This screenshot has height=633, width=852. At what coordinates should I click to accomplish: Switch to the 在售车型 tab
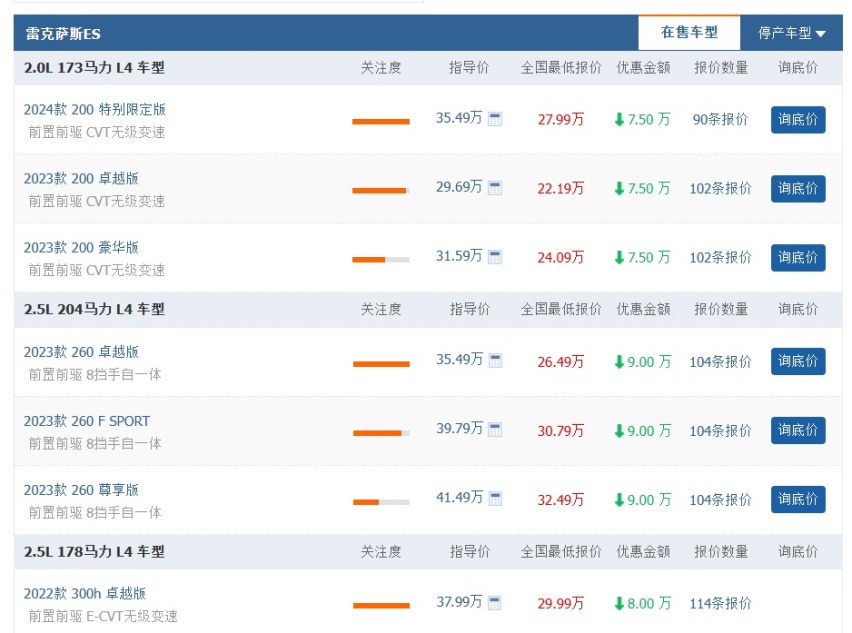(x=689, y=33)
